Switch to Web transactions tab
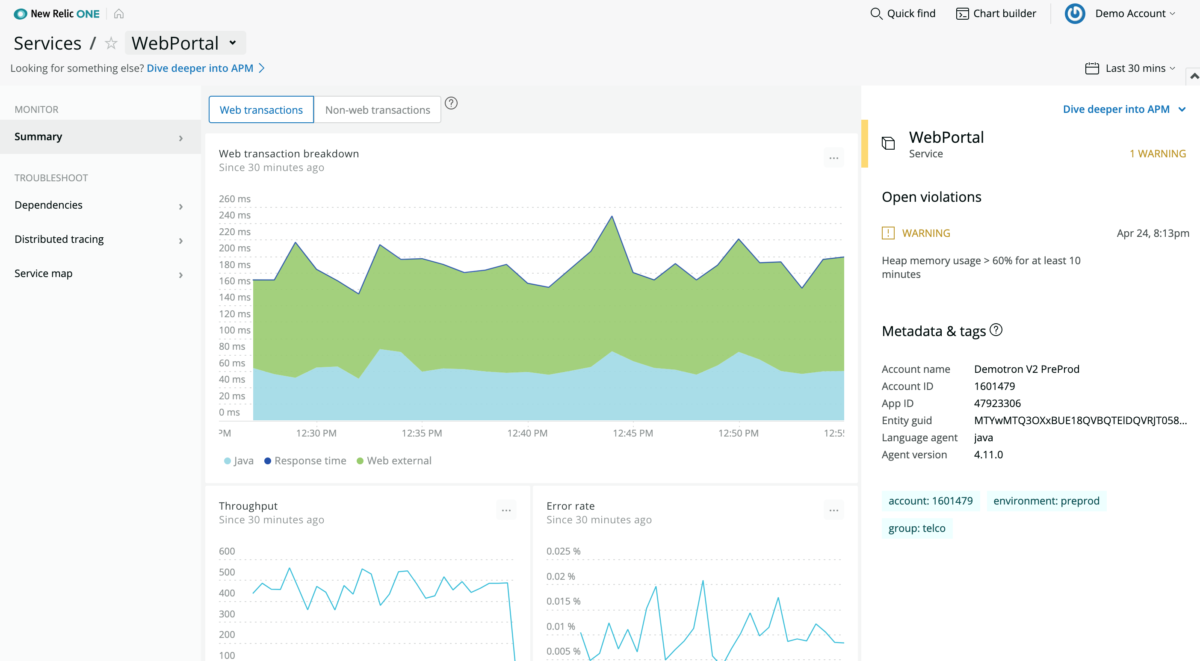Viewport: 1200px width, 661px height. coord(261,110)
